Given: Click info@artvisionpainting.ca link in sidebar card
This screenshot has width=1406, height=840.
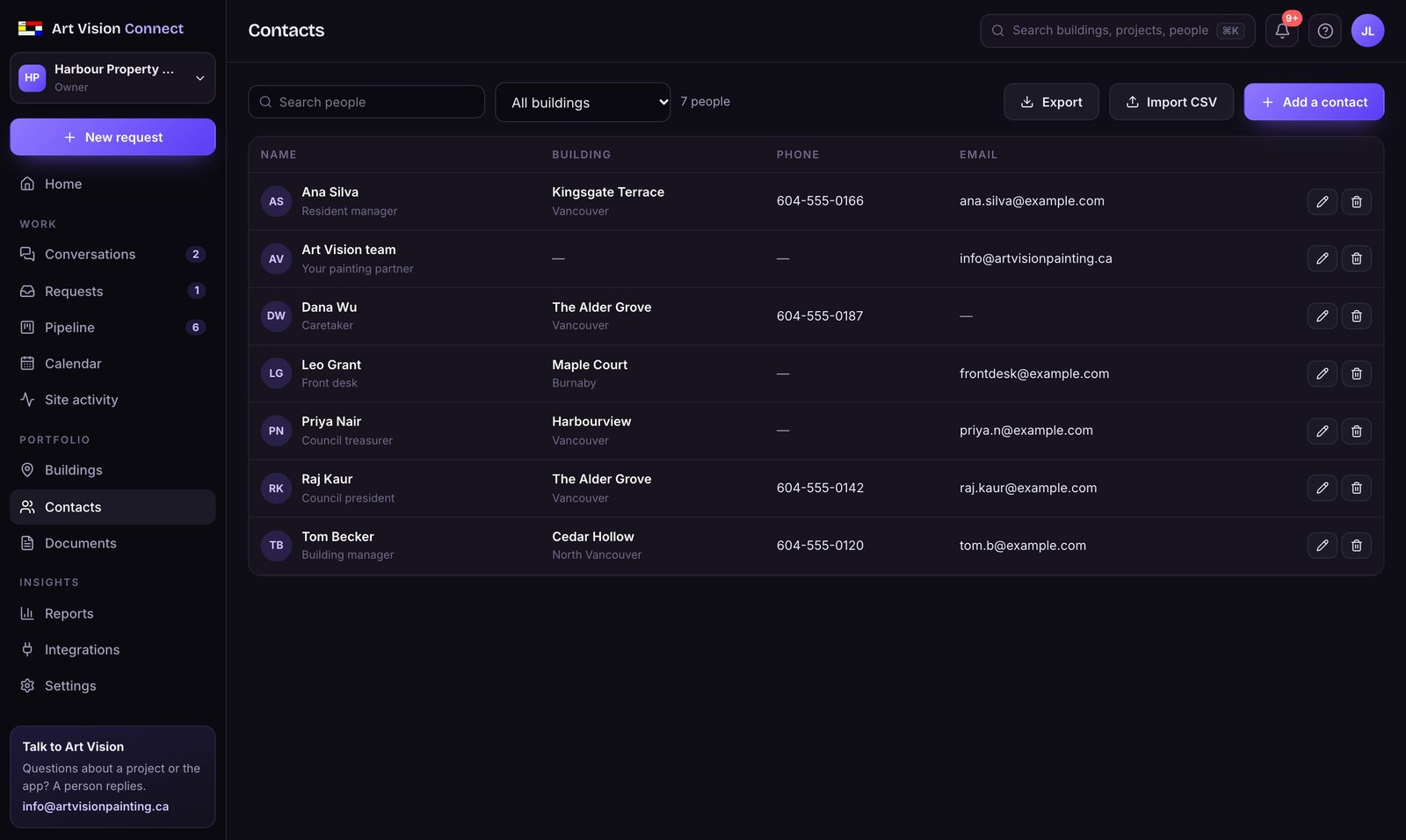Looking at the screenshot, I should 96,806.
